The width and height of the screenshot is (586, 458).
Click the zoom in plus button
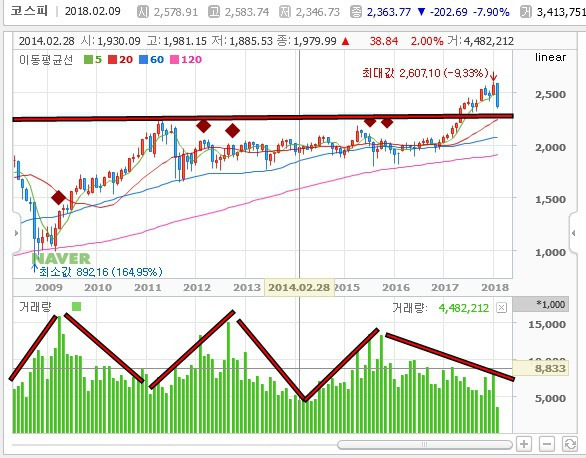coord(524,444)
